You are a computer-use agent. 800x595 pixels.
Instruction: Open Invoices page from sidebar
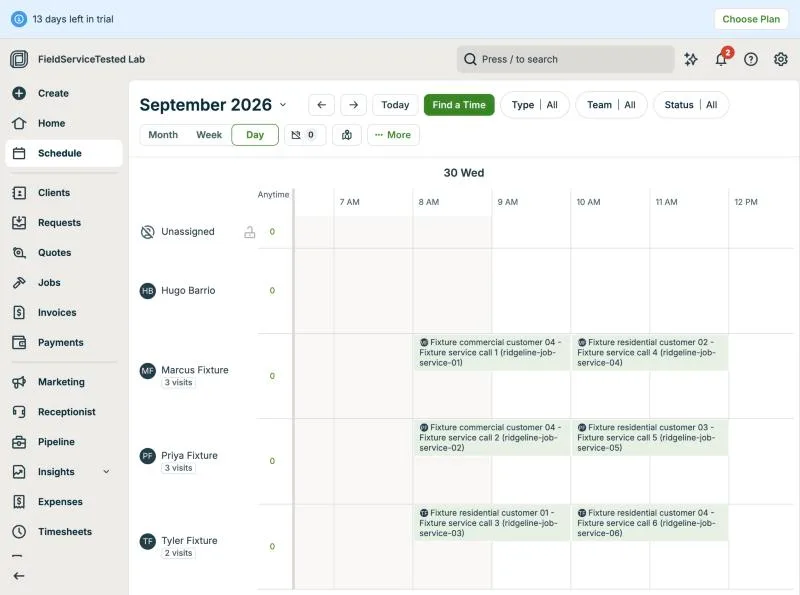pos(64,312)
